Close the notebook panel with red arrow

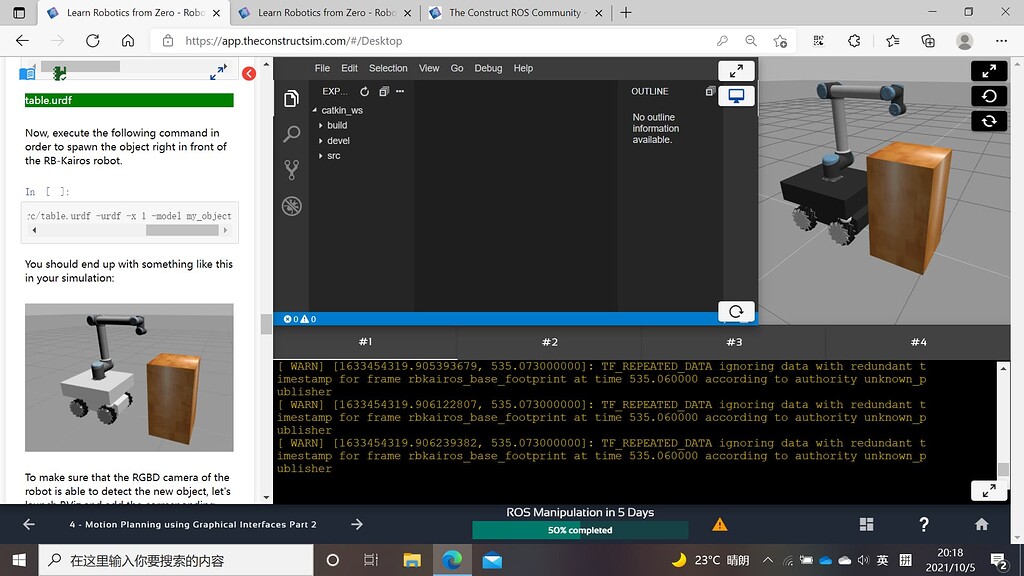pos(249,74)
